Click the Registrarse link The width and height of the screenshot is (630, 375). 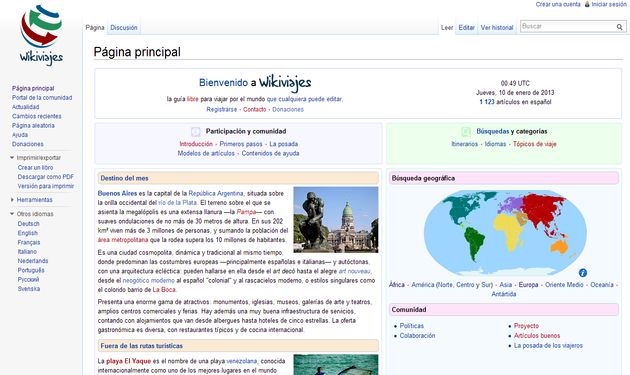(x=221, y=109)
